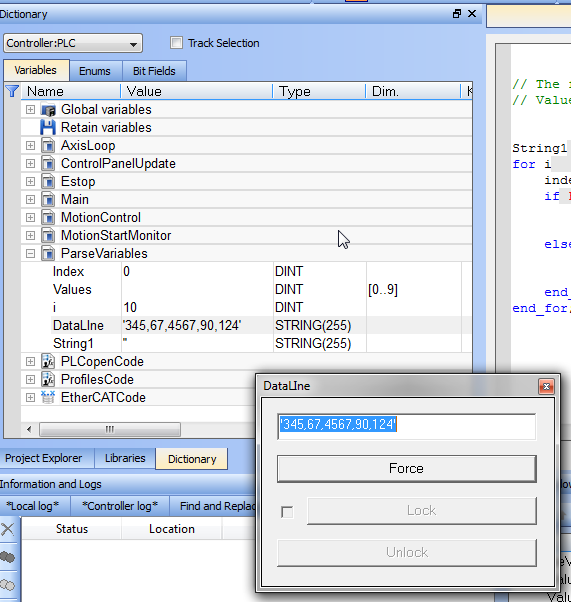Click the value '345,67,4567,90,124' in the table
This screenshot has height=602, width=571.
[182, 326]
